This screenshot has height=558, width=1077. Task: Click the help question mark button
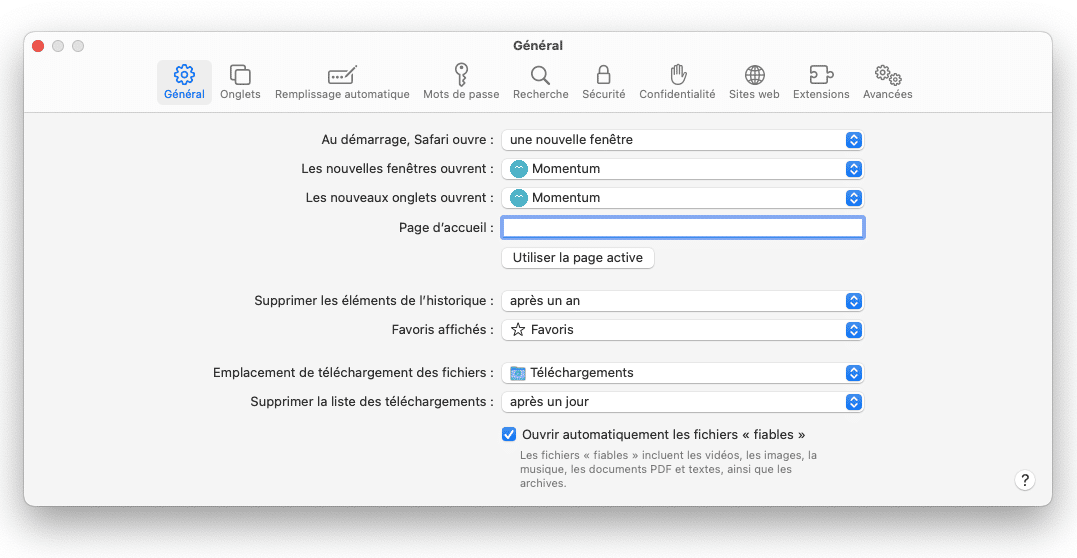[1024, 480]
